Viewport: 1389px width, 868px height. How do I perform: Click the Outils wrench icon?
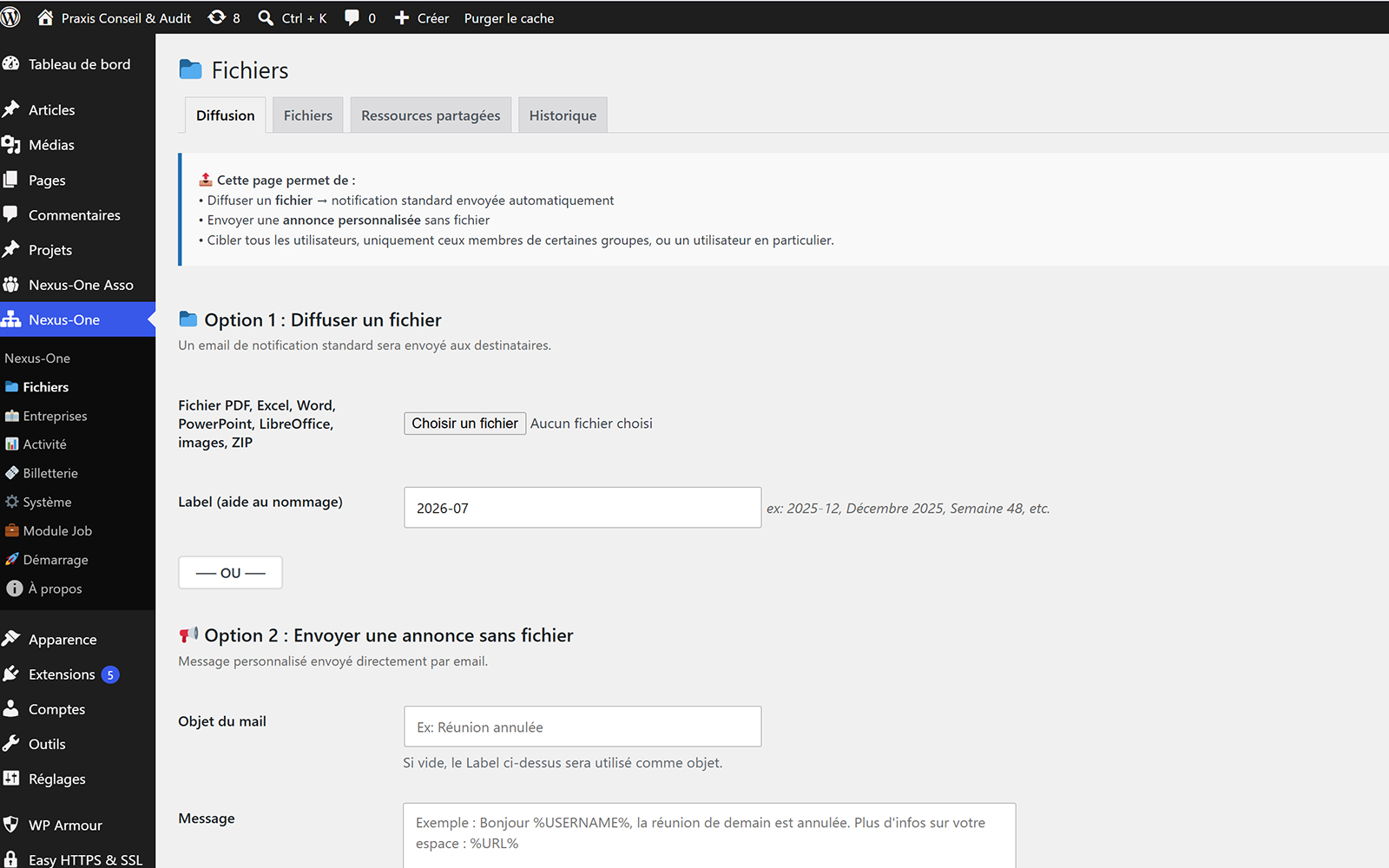click(11, 743)
